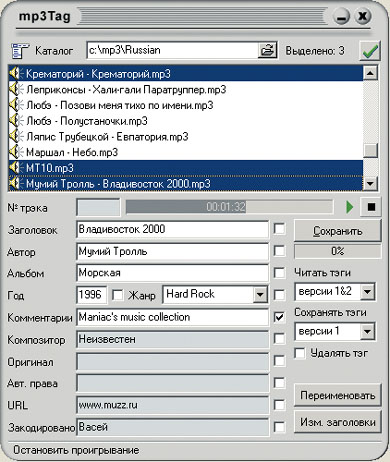Select file Любэ - Полустаночки.mp3

[x=186, y=121]
